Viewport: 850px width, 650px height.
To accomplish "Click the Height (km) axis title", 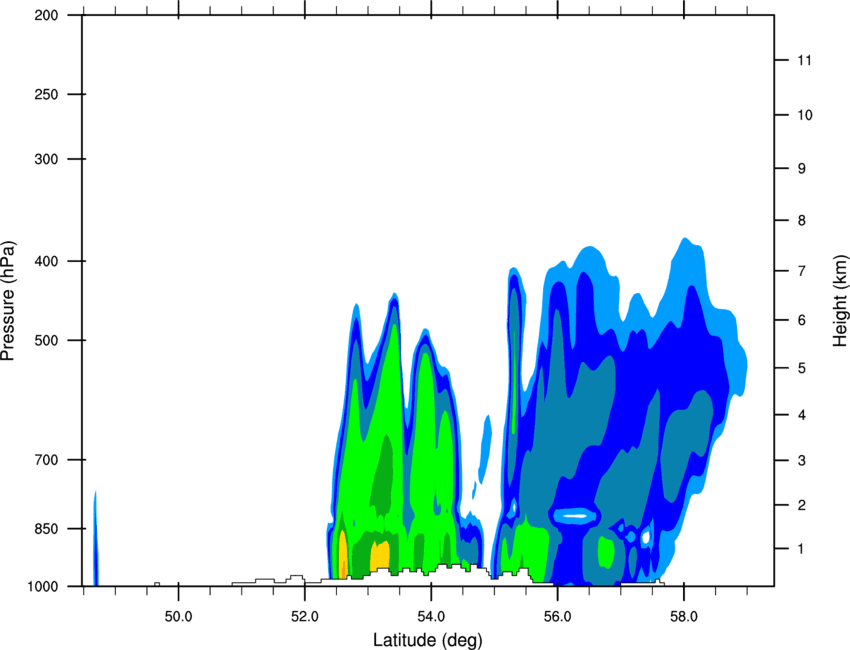I will click(840, 301).
